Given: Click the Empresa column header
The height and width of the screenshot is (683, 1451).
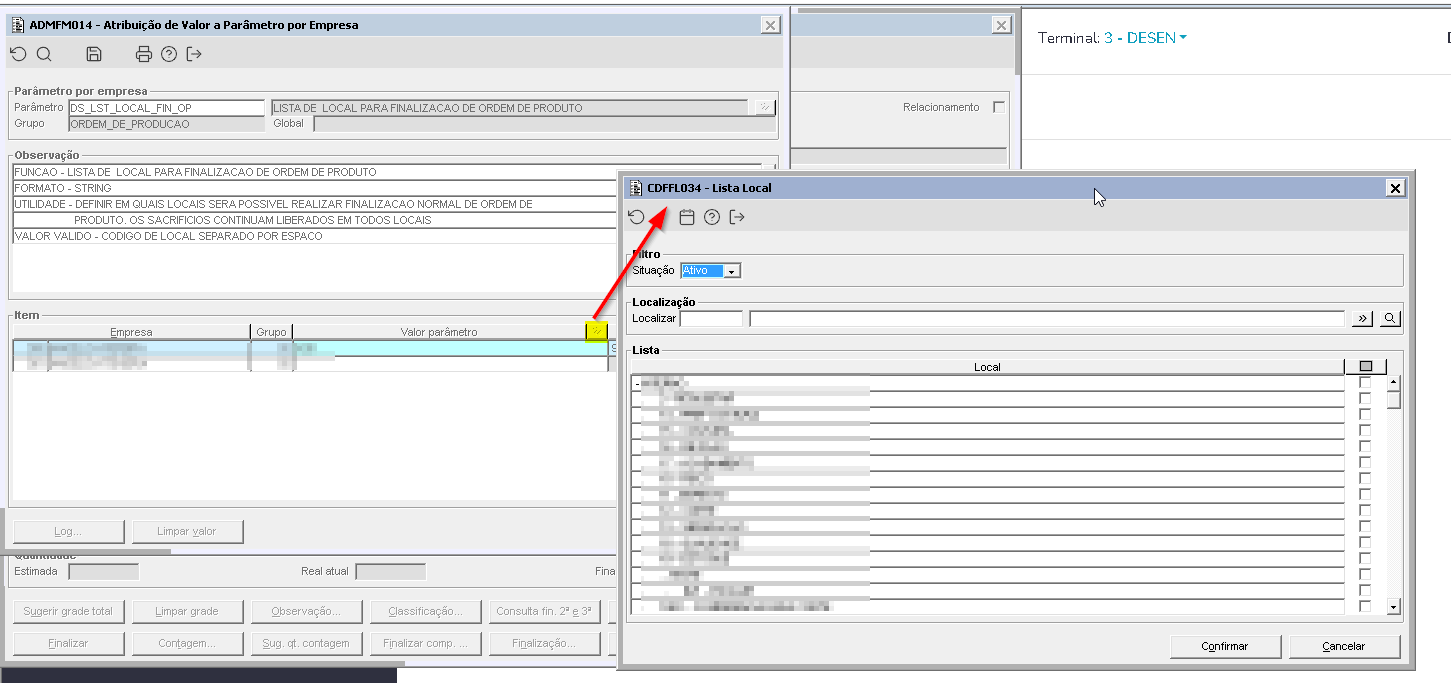Looking at the screenshot, I should point(131,332).
